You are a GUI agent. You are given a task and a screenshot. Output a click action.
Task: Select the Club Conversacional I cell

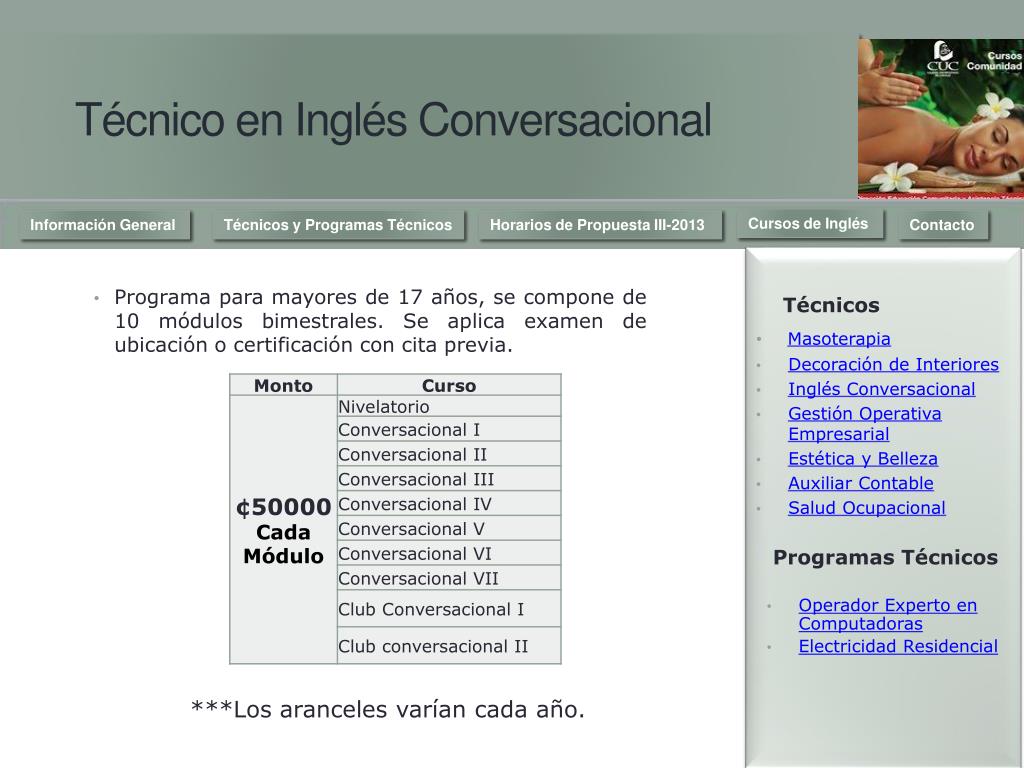(449, 609)
